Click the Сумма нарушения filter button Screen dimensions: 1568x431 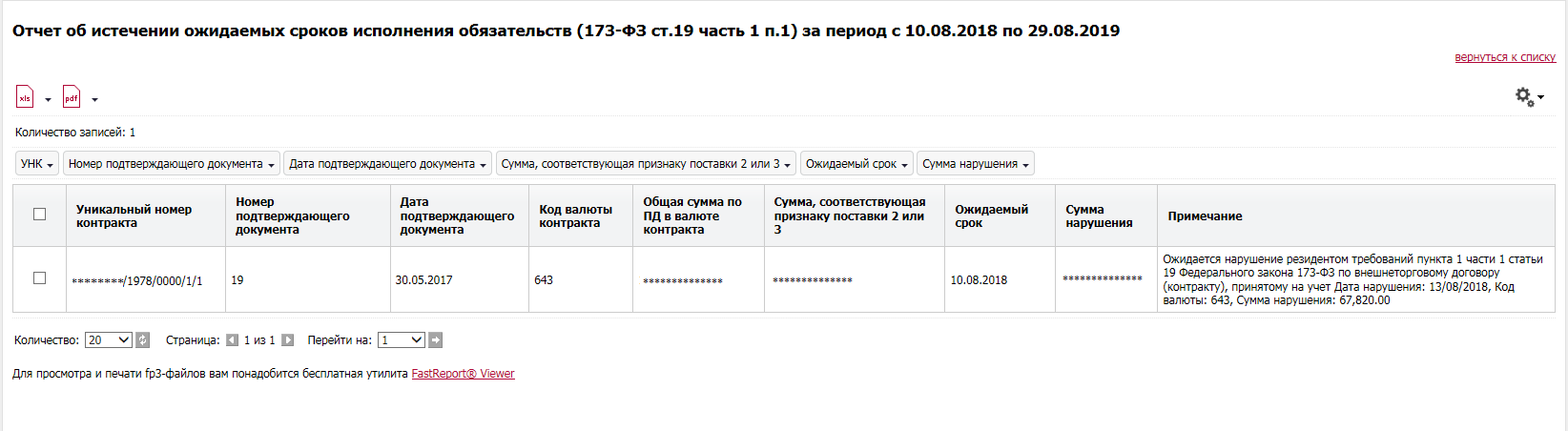976,164
